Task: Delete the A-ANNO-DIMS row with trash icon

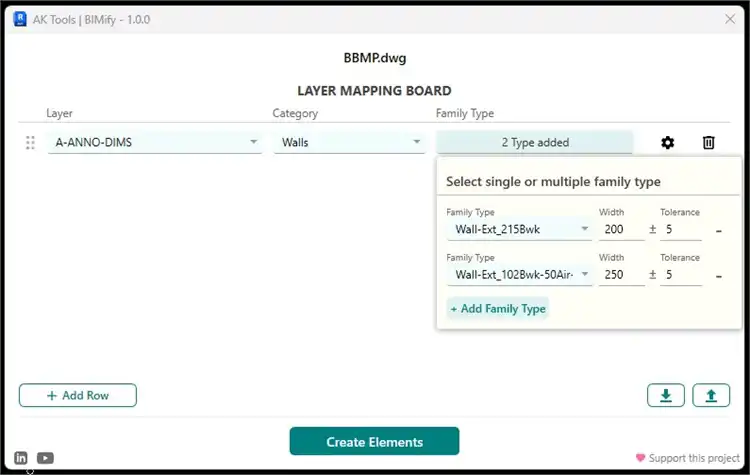Action: (708, 143)
